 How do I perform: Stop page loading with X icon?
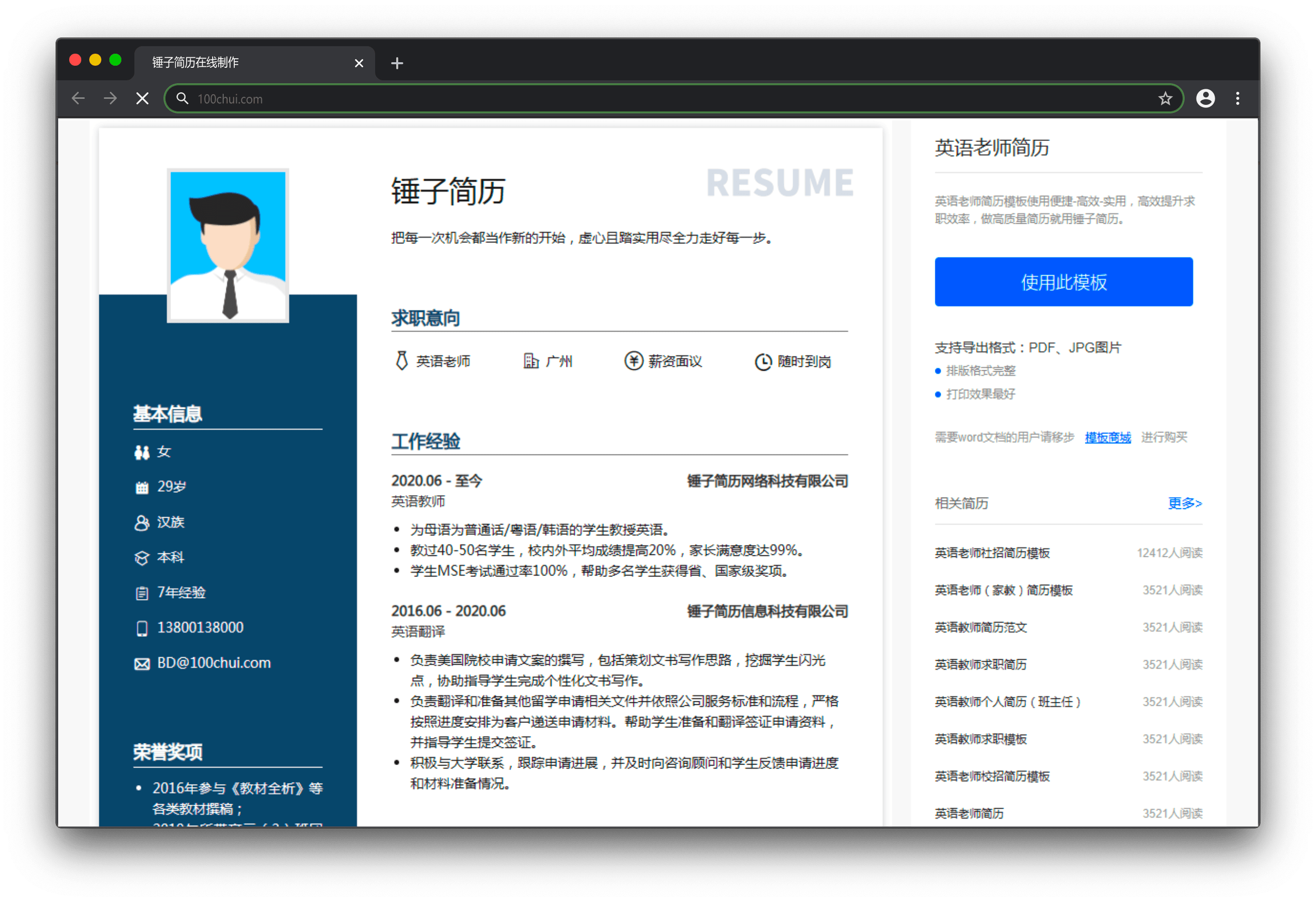pos(143,99)
